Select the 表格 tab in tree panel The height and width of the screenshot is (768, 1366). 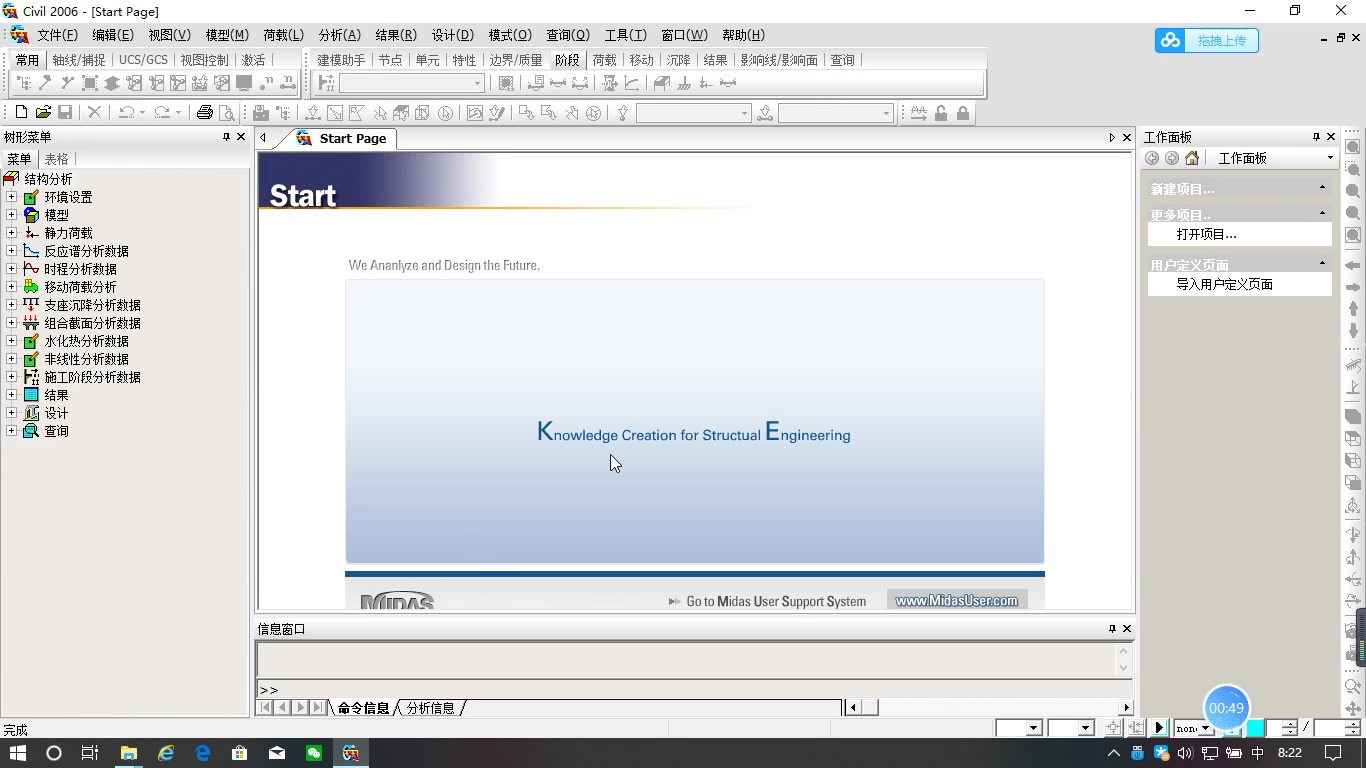pos(56,159)
